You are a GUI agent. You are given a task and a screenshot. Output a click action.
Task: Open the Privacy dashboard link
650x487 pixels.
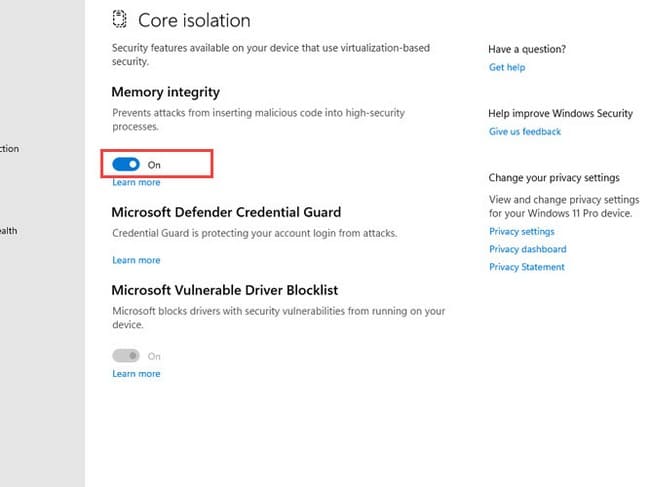tap(528, 249)
